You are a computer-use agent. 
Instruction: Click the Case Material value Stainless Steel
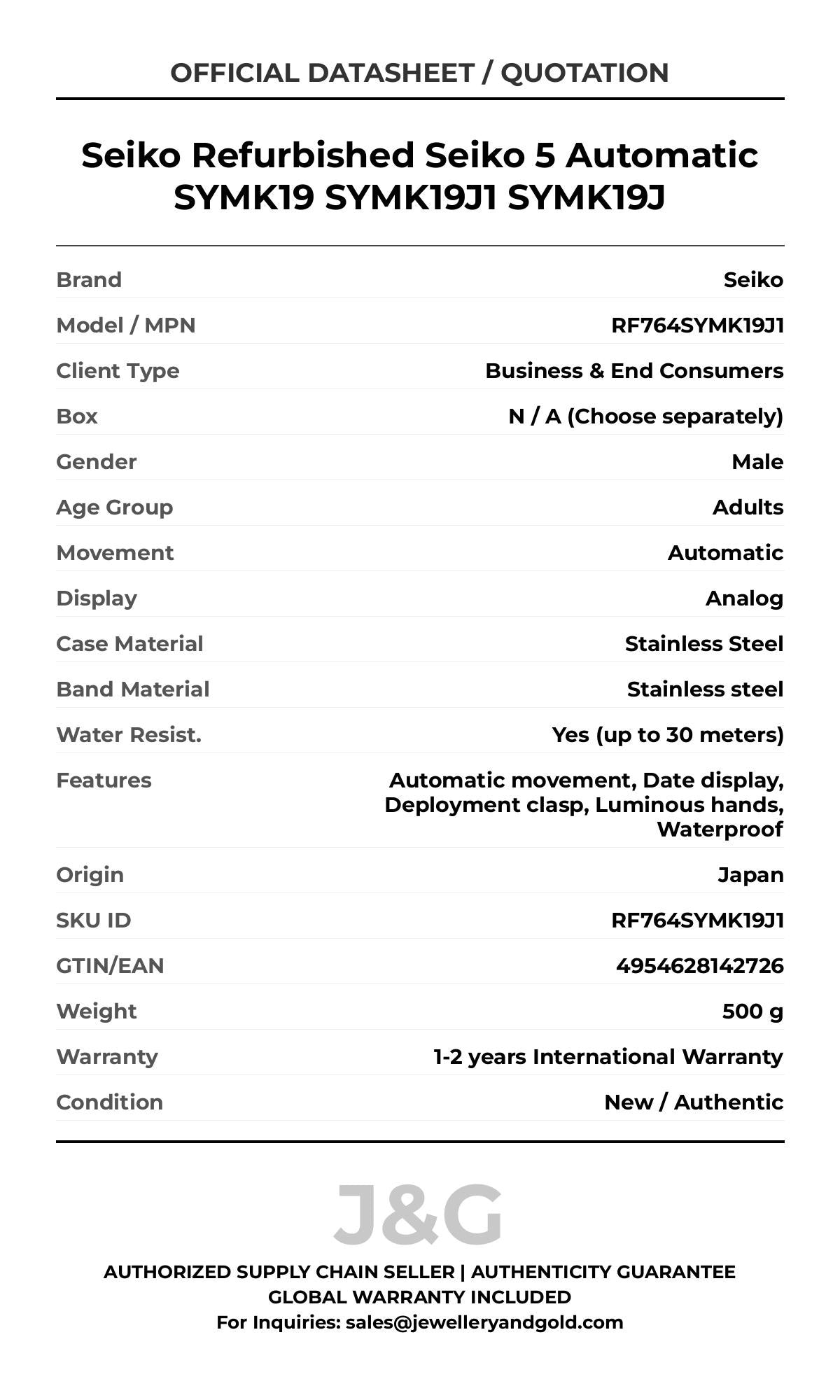(703, 644)
